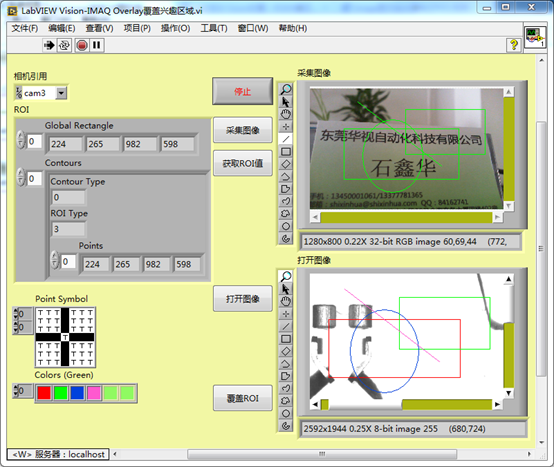Select the pan hand tool in 采集图像 palette
This screenshot has height=467, width=554.
[x=286, y=114]
